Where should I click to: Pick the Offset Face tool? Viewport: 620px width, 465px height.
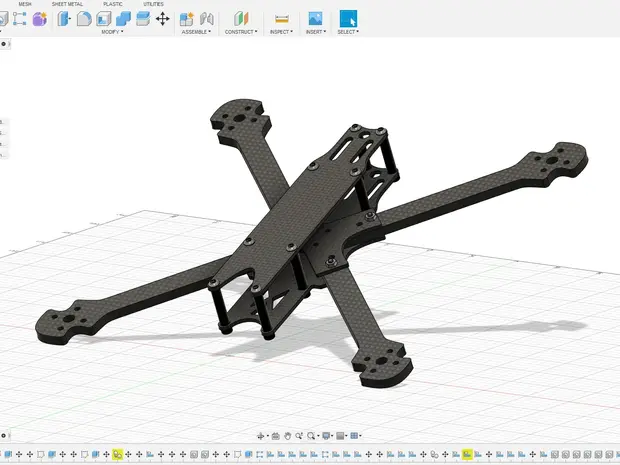click(x=143, y=19)
